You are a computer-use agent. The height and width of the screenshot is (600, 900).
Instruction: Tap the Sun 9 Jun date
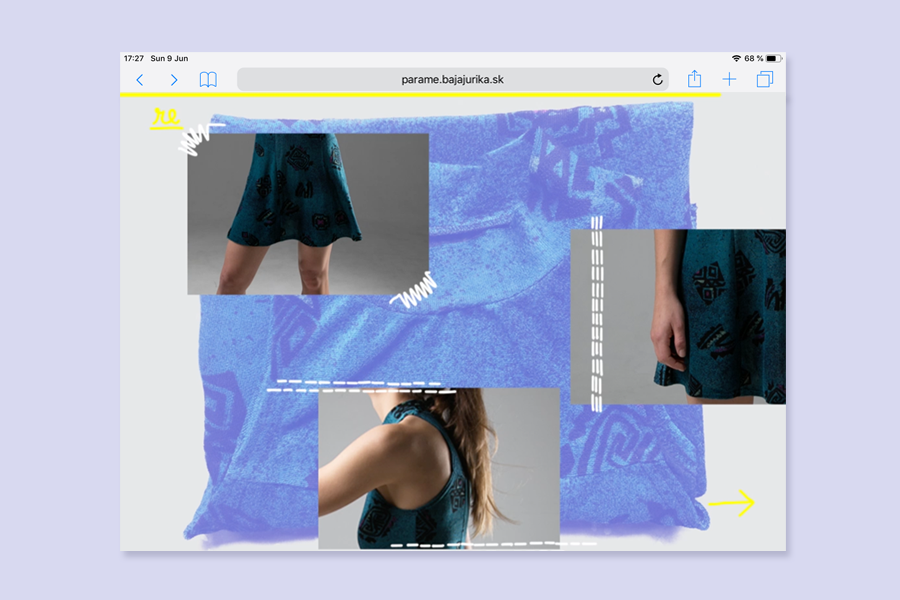tap(169, 59)
